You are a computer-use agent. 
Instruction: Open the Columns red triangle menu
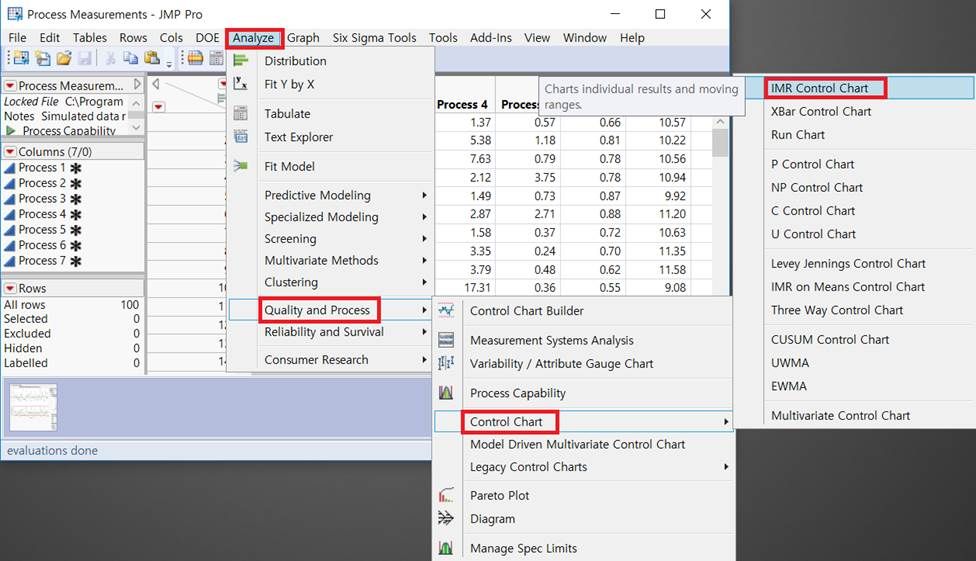pyautogui.click(x=10, y=151)
